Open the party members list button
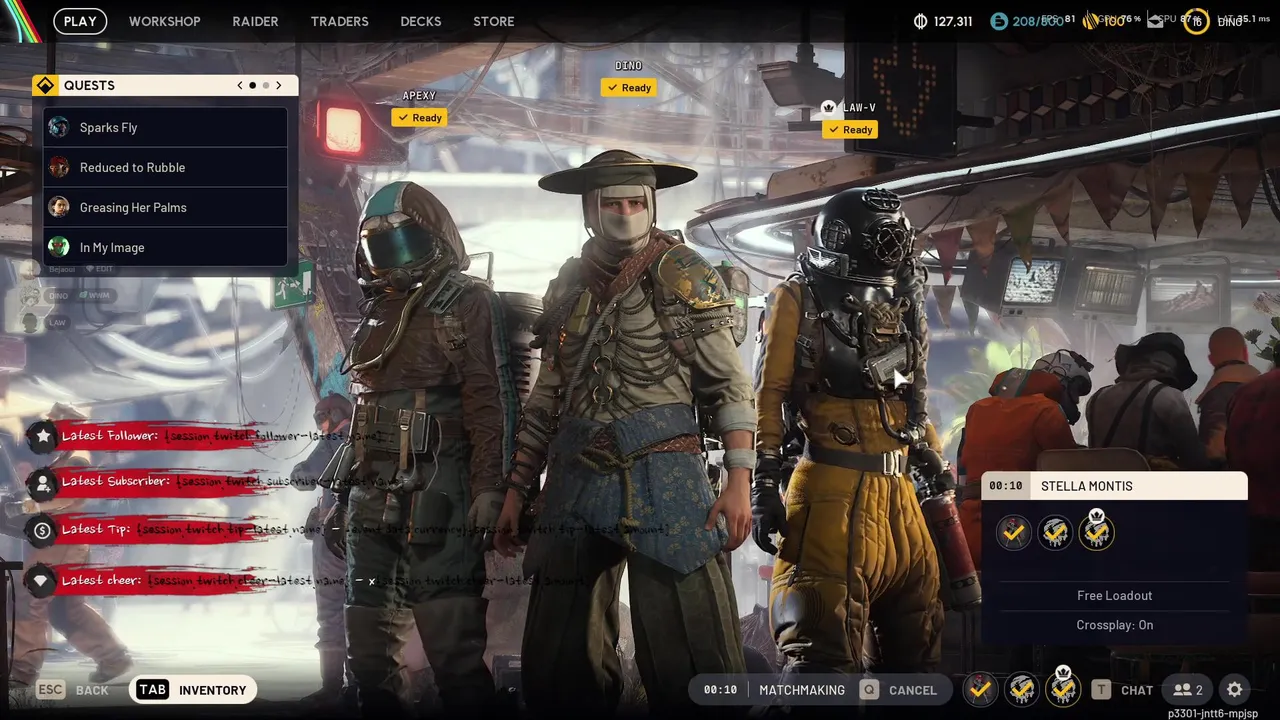The width and height of the screenshot is (1280, 720). point(1188,690)
